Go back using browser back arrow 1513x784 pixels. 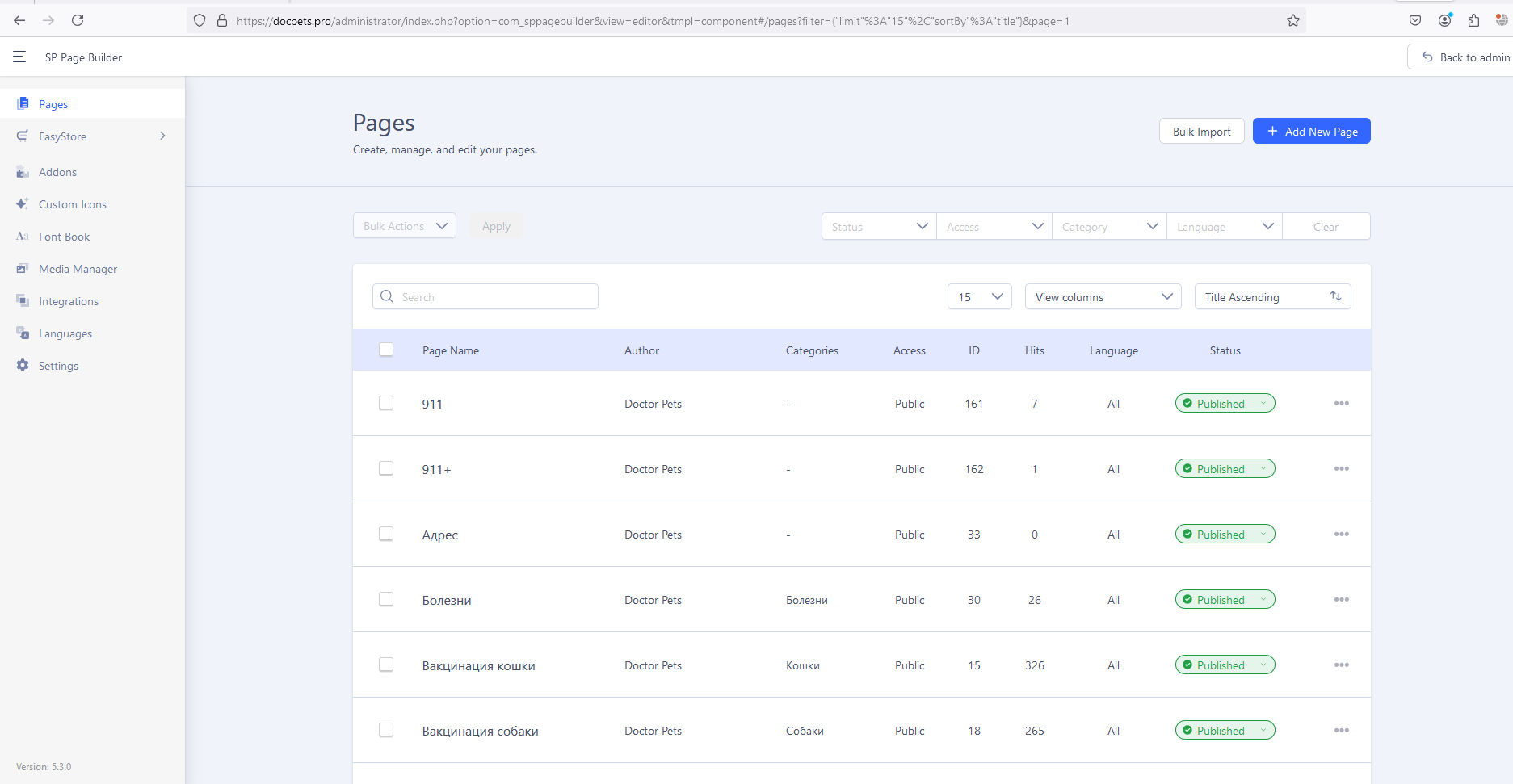pos(19,20)
